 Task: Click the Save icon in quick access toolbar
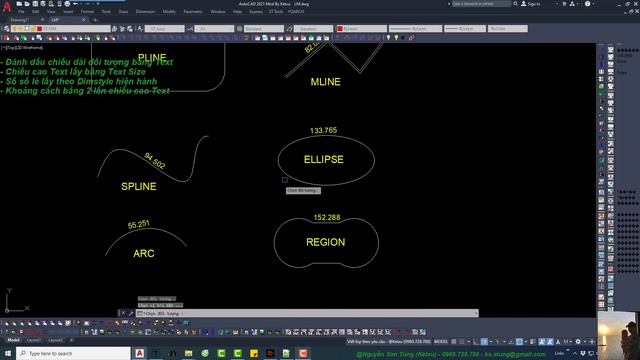(35, 4)
